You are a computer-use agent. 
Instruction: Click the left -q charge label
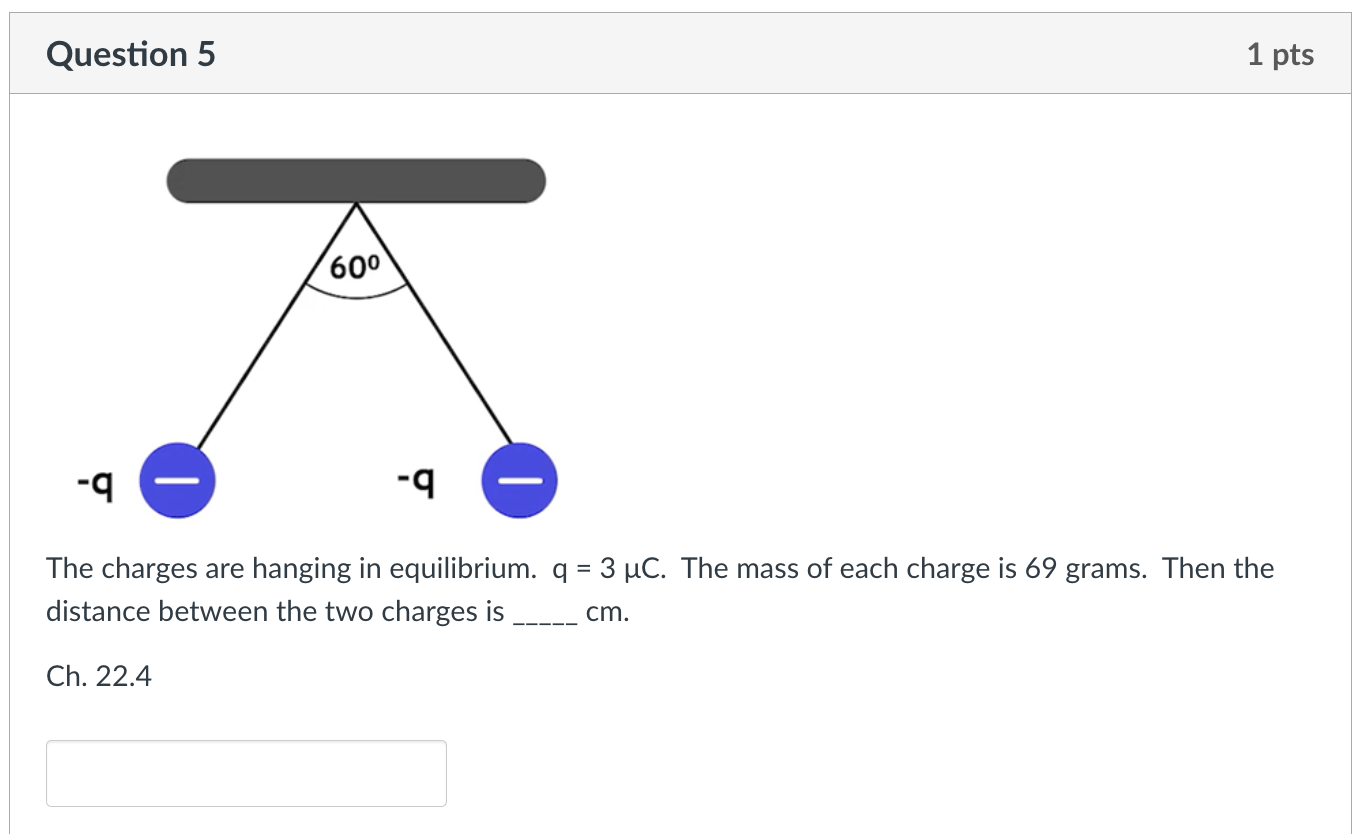pos(96,481)
